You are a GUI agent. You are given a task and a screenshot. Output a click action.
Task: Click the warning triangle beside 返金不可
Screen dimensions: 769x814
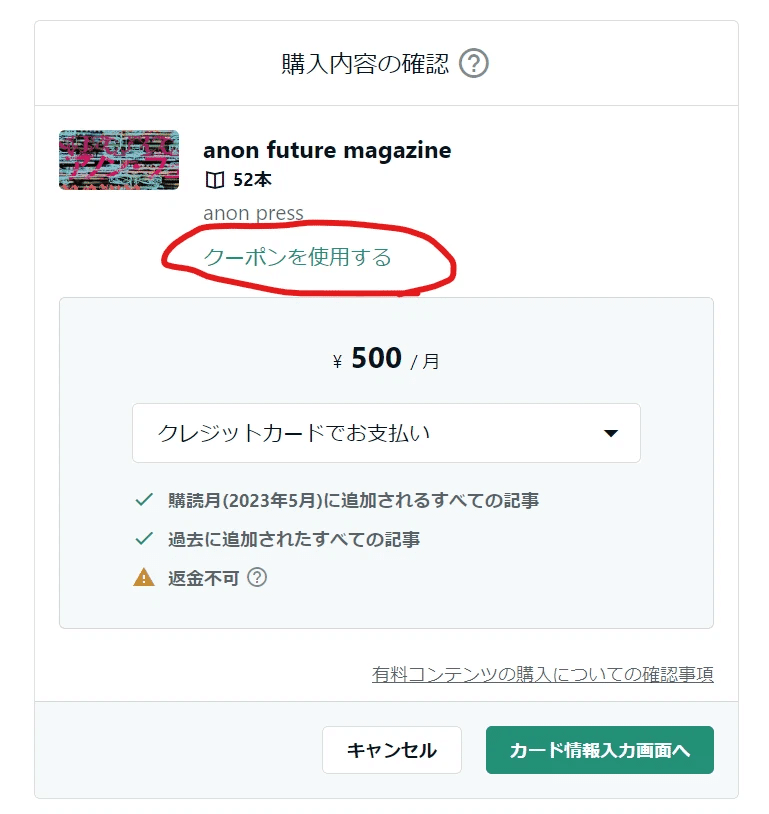coord(143,576)
